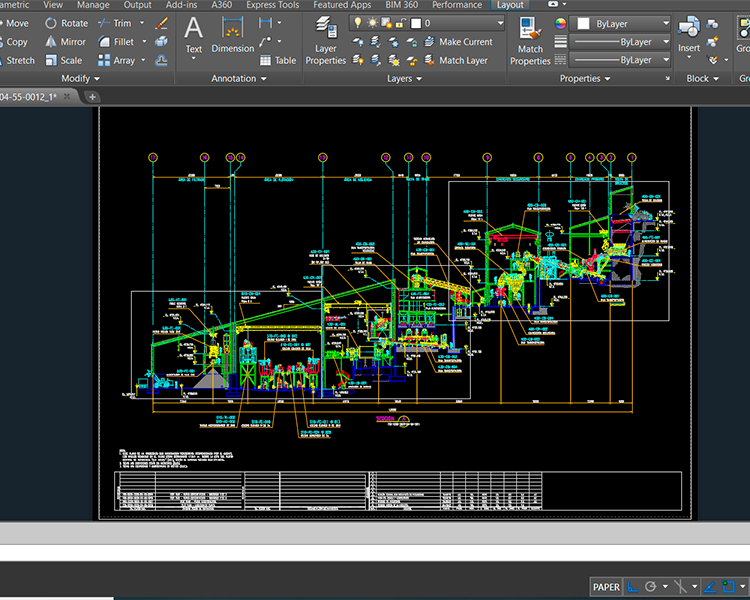Activate the Mirror tool

pyautogui.click(x=65, y=42)
